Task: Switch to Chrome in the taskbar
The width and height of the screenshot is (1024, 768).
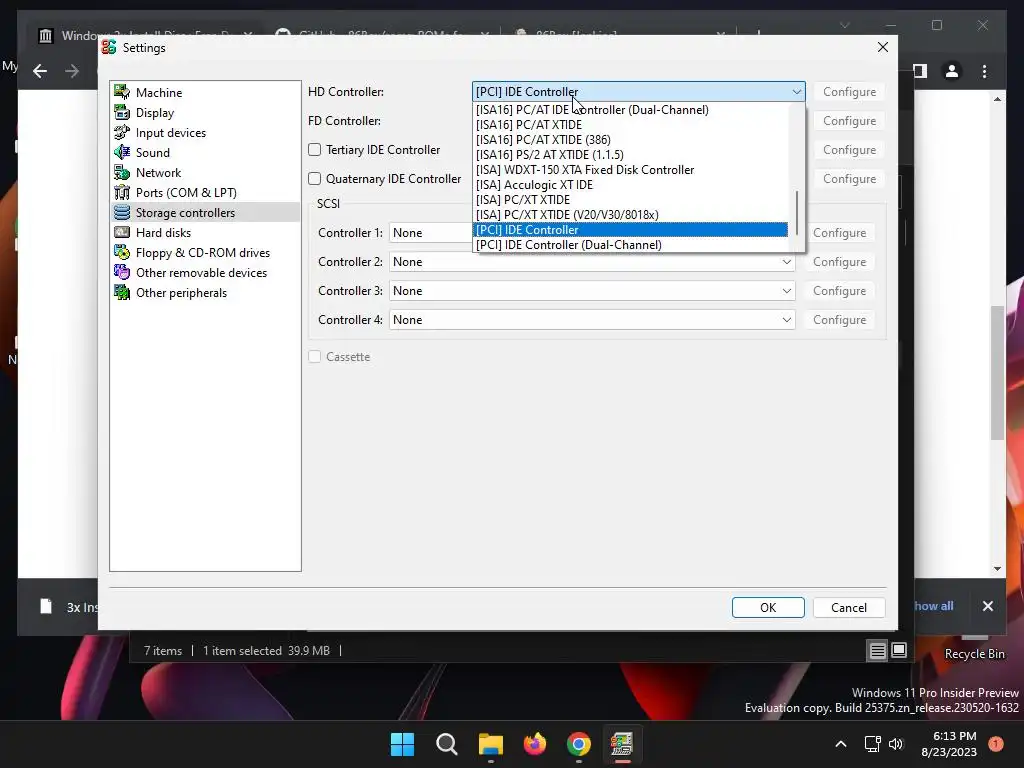Action: click(x=579, y=744)
